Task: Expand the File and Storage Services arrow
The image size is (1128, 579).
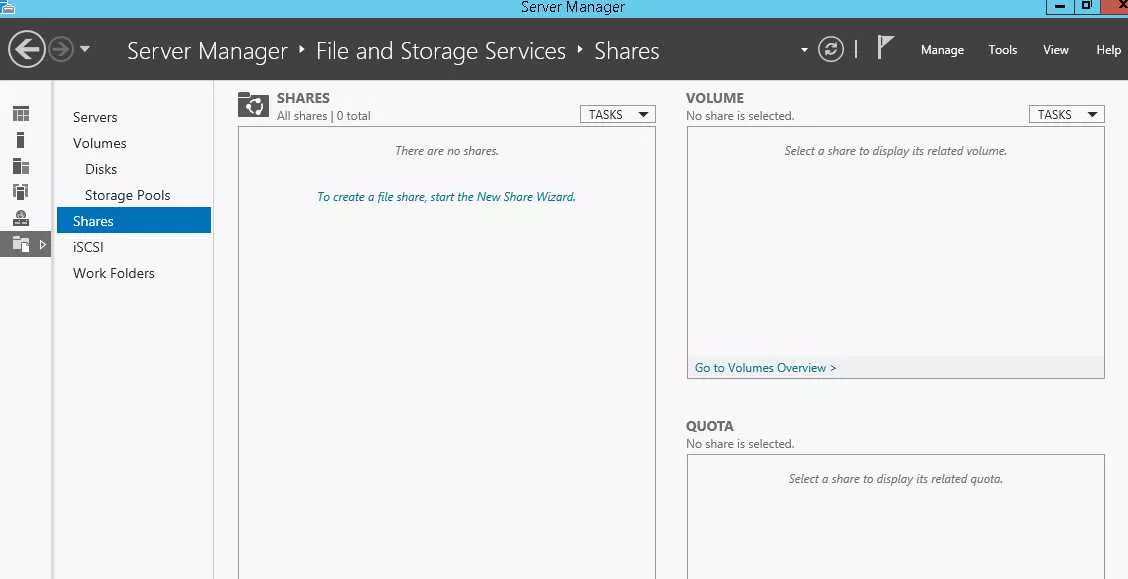Action: click(x=42, y=245)
